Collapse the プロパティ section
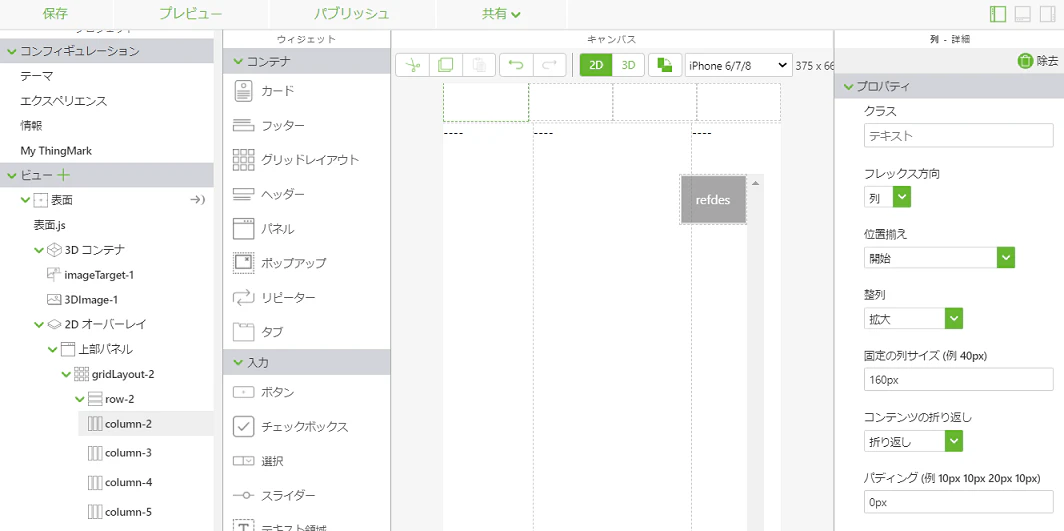The image size is (1064, 531). pos(848,87)
